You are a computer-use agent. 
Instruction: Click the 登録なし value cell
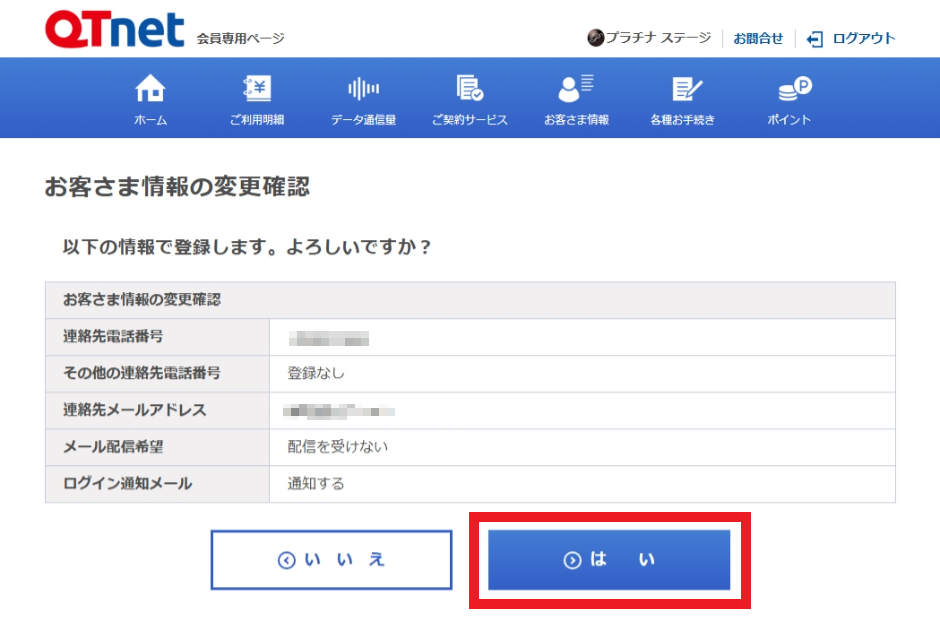316,373
